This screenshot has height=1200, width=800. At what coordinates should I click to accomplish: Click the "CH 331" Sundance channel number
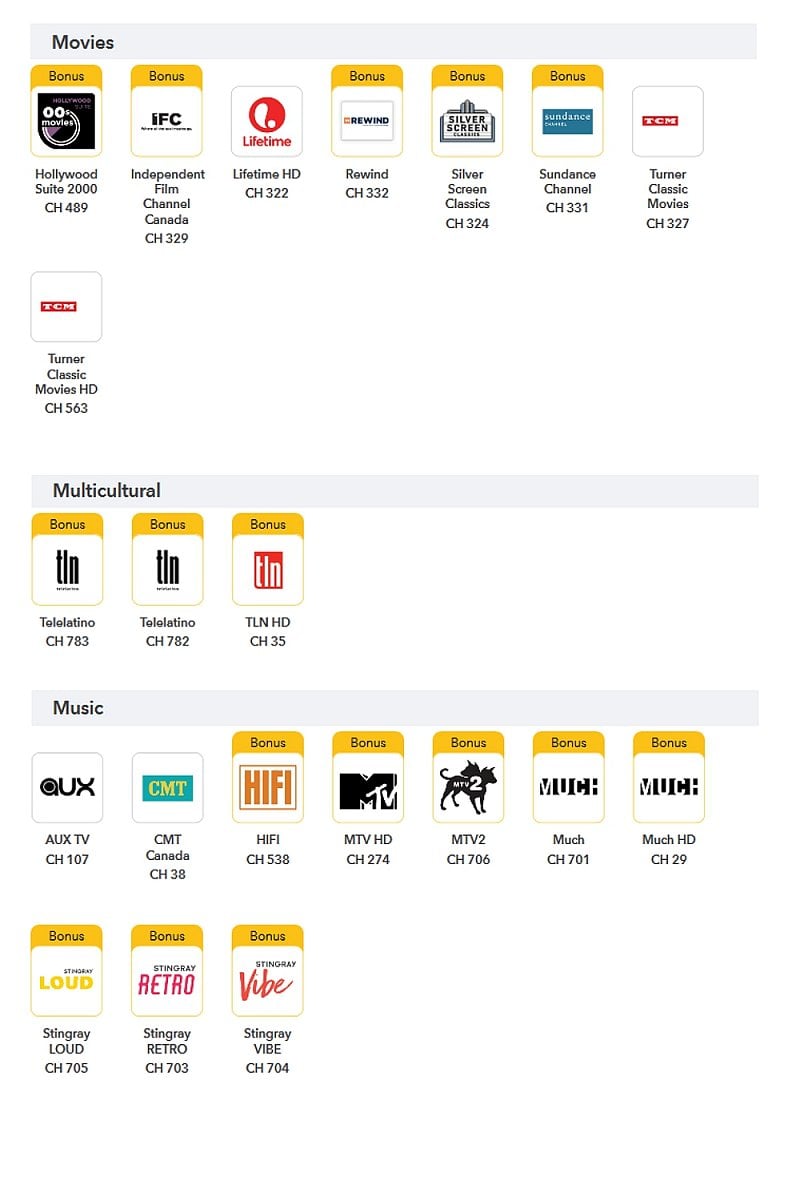pyautogui.click(x=567, y=208)
